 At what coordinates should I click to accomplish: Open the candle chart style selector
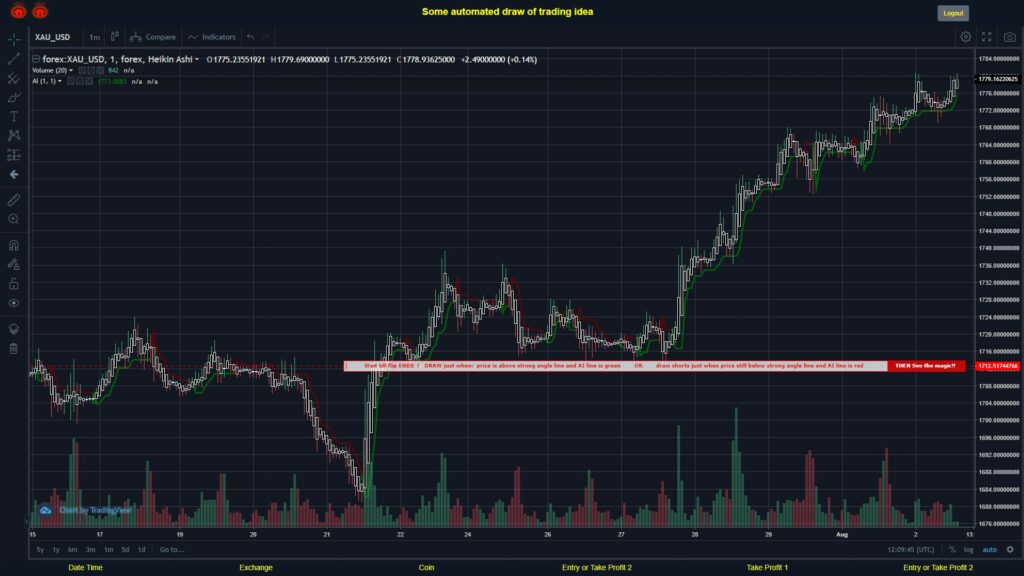click(114, 37)
